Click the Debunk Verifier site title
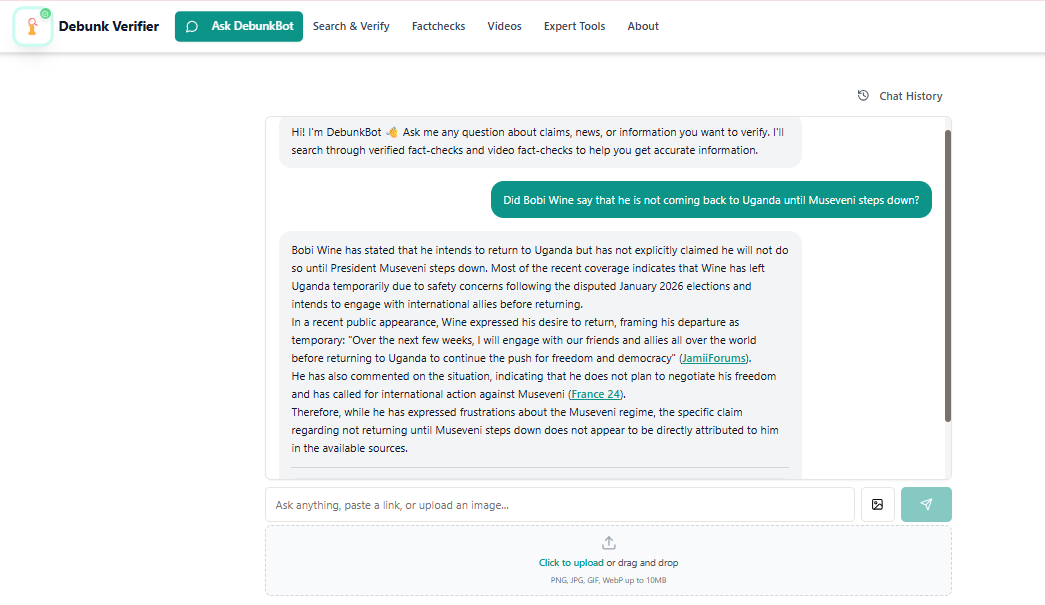This screenshot has height=605, width=1045. coord(109,27)
